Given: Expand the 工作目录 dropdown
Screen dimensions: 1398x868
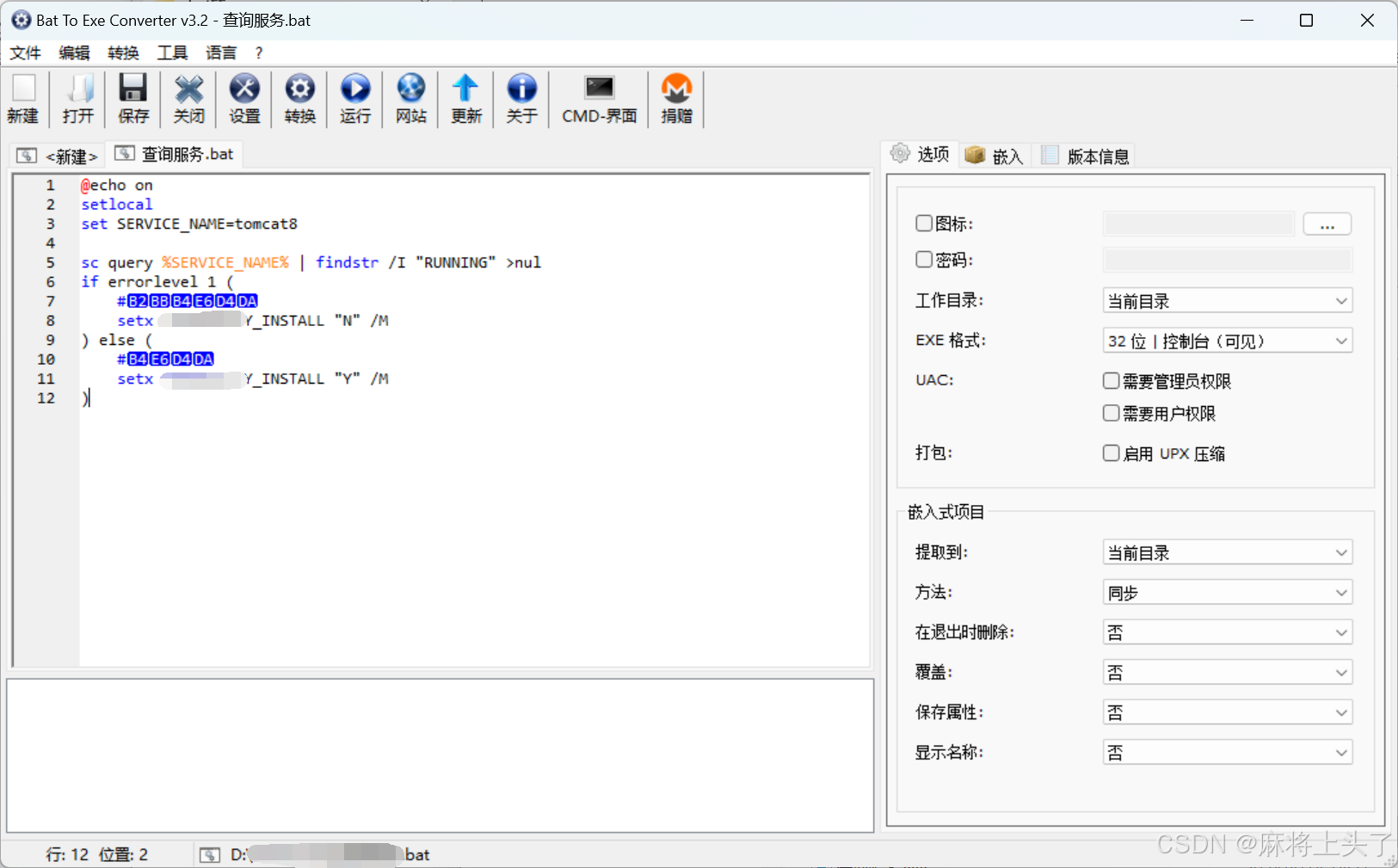Looking at the screenshot, I should [x=1228, y=301].
